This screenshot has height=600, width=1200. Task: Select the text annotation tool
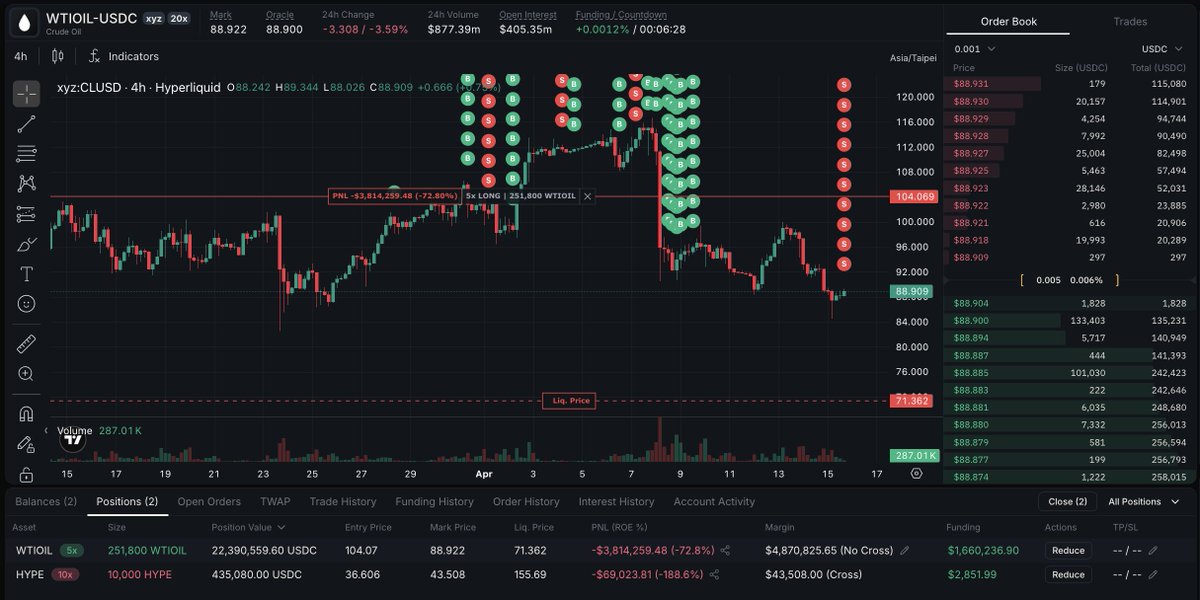coord(26,274)
